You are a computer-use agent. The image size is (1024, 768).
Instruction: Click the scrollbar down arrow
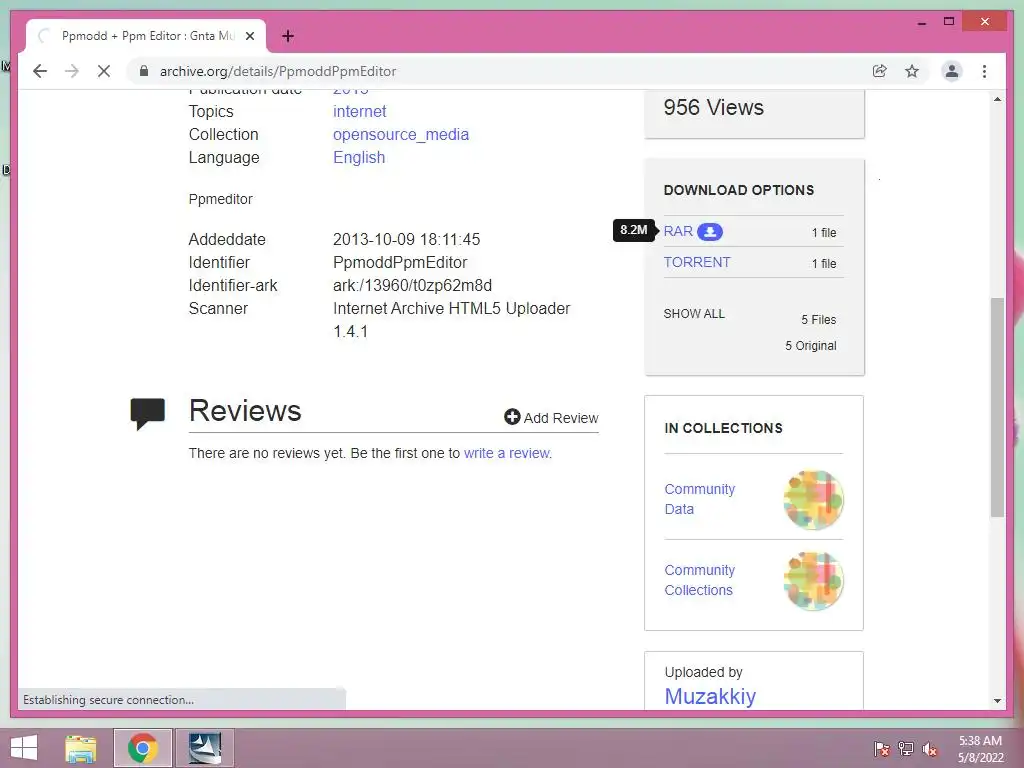pyautogui.click(x=997, y=701)
